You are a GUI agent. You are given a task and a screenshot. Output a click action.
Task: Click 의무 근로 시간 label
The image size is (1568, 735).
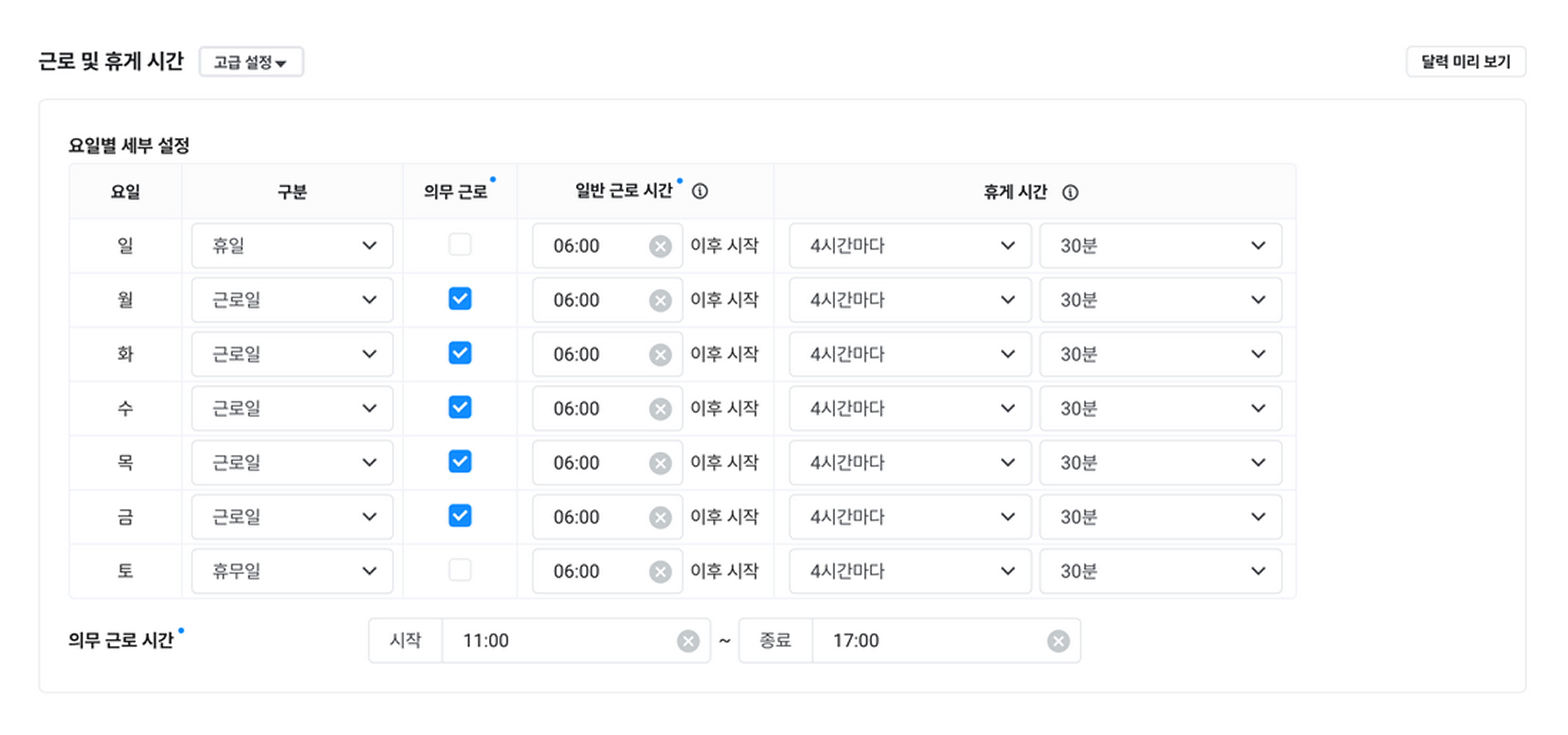click(121, 640)
